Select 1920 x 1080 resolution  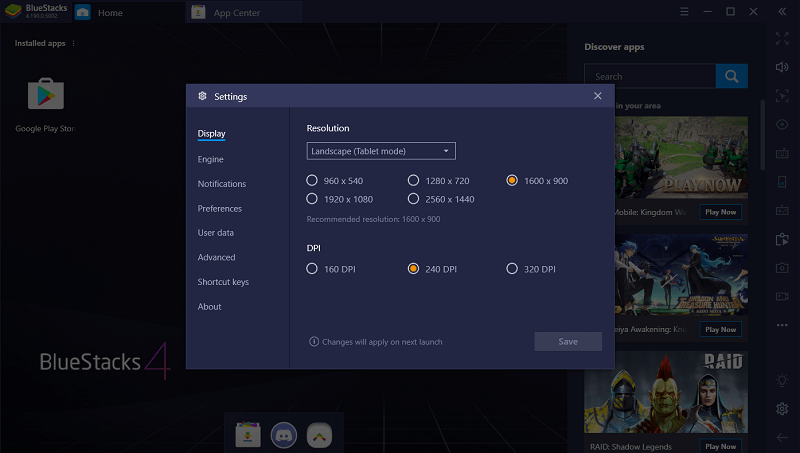click(x=312, y=198)
